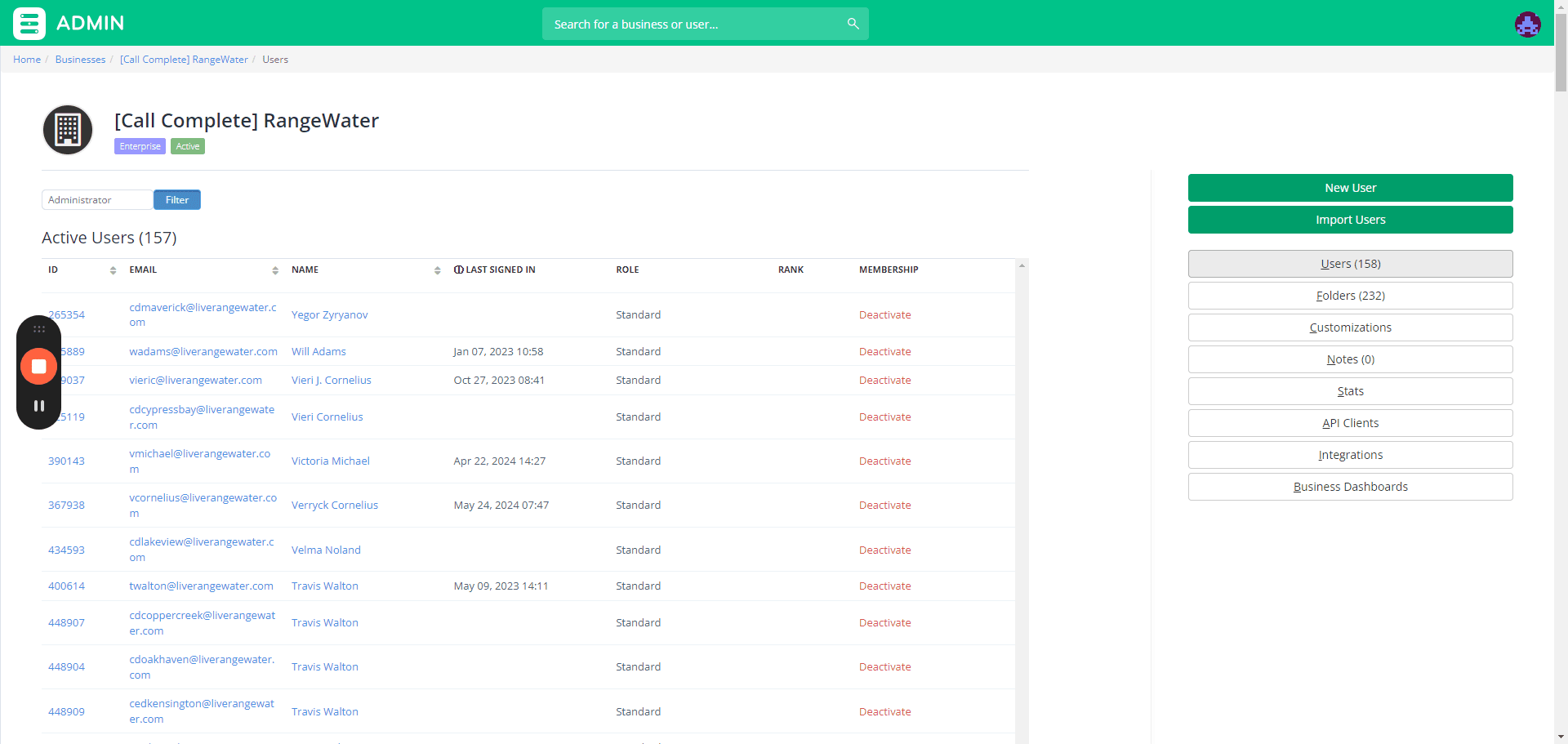Go to Businesses breadcrumb
This screenshot has height=744, width=1568.
(80, 60)
